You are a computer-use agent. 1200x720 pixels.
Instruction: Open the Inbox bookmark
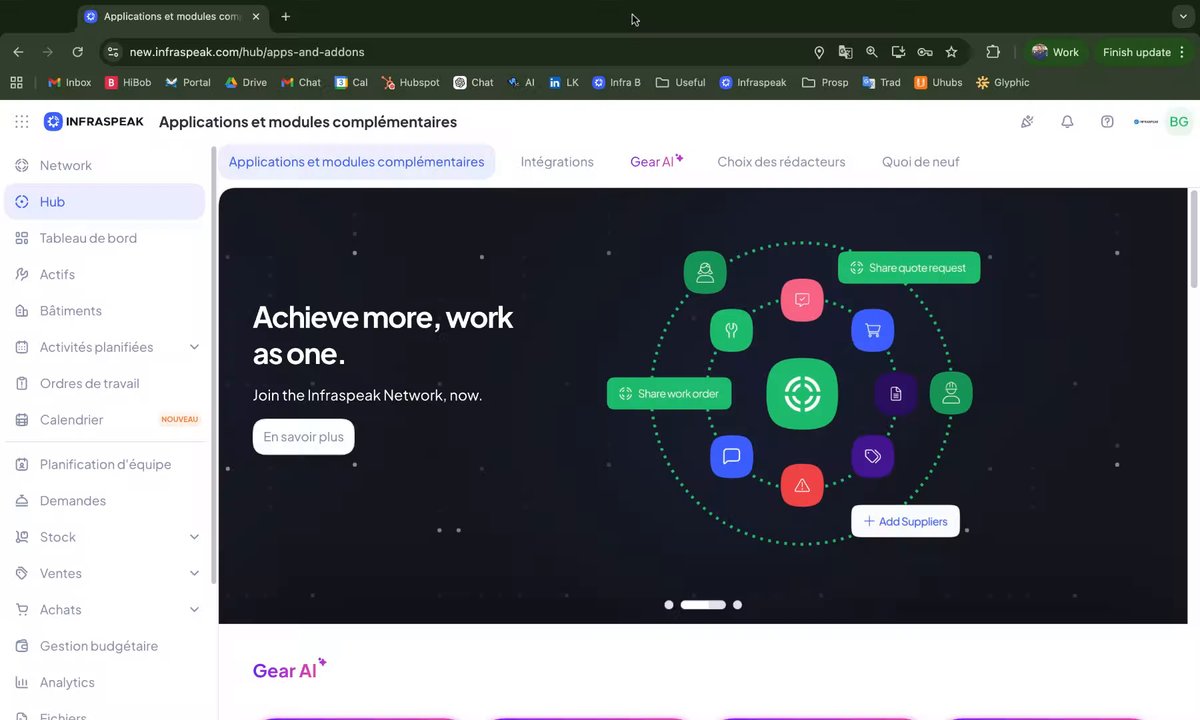[69, 83]
